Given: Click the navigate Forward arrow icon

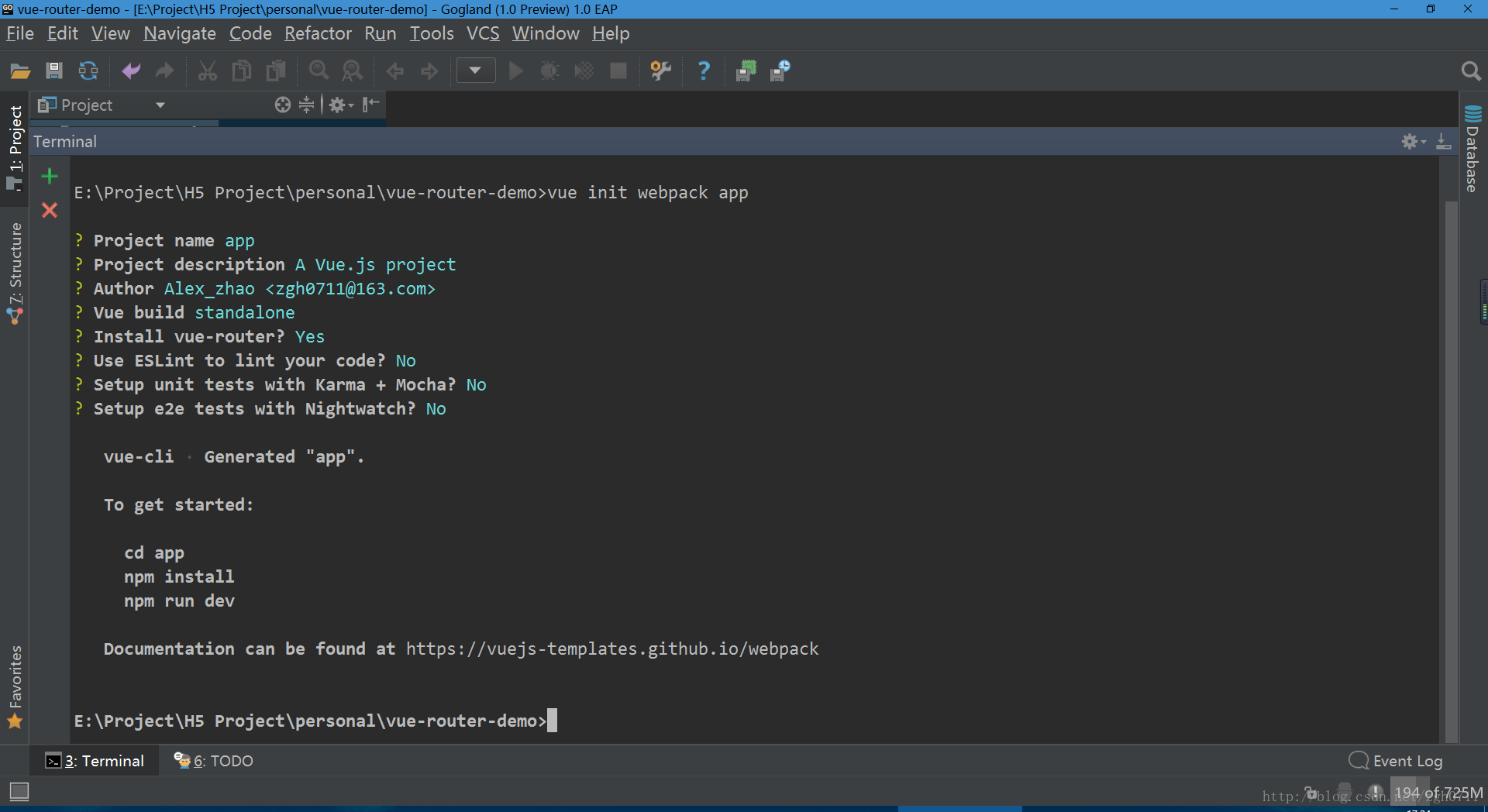Looking at the screenshot, I should click(x=429, y=71).
